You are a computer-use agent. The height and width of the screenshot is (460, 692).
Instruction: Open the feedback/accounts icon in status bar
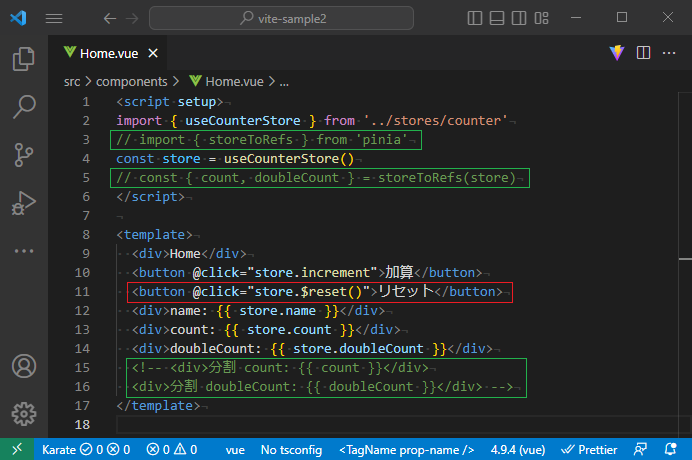(x=640, y=449)
